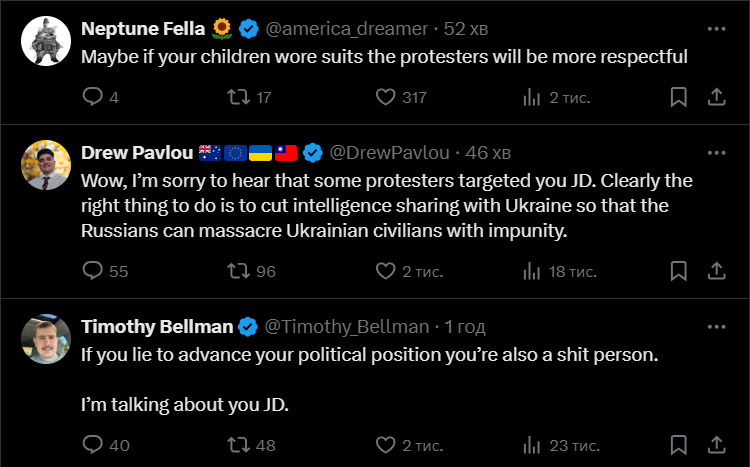Retweet Timothy Bellman's post
750x467 pixels.
coord(238,445)
